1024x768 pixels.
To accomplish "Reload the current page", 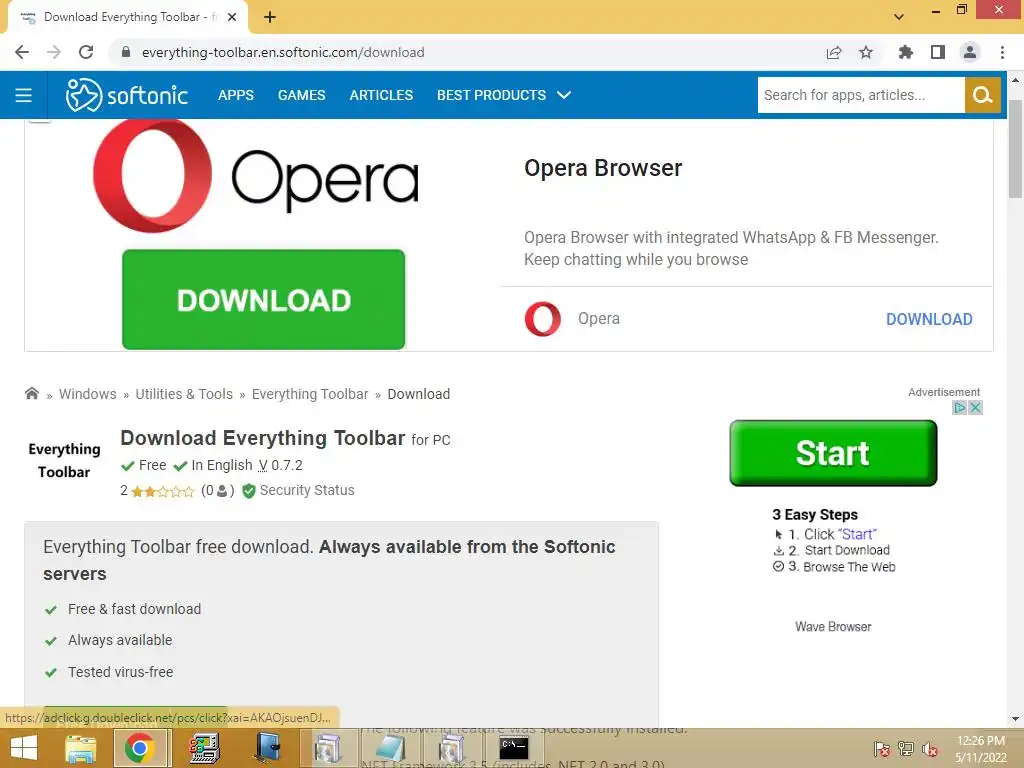I will click(86, 52).
